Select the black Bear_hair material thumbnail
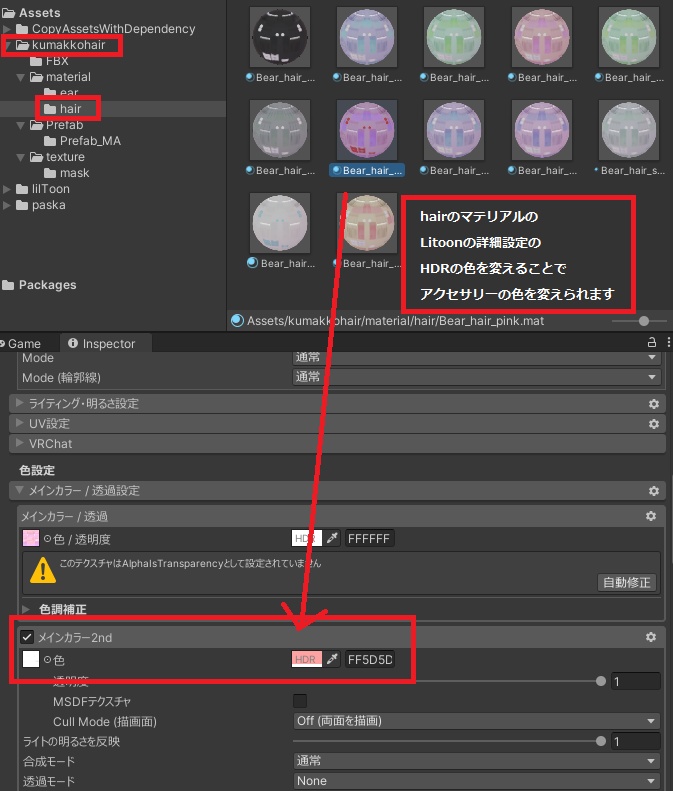 coord(280,37)
